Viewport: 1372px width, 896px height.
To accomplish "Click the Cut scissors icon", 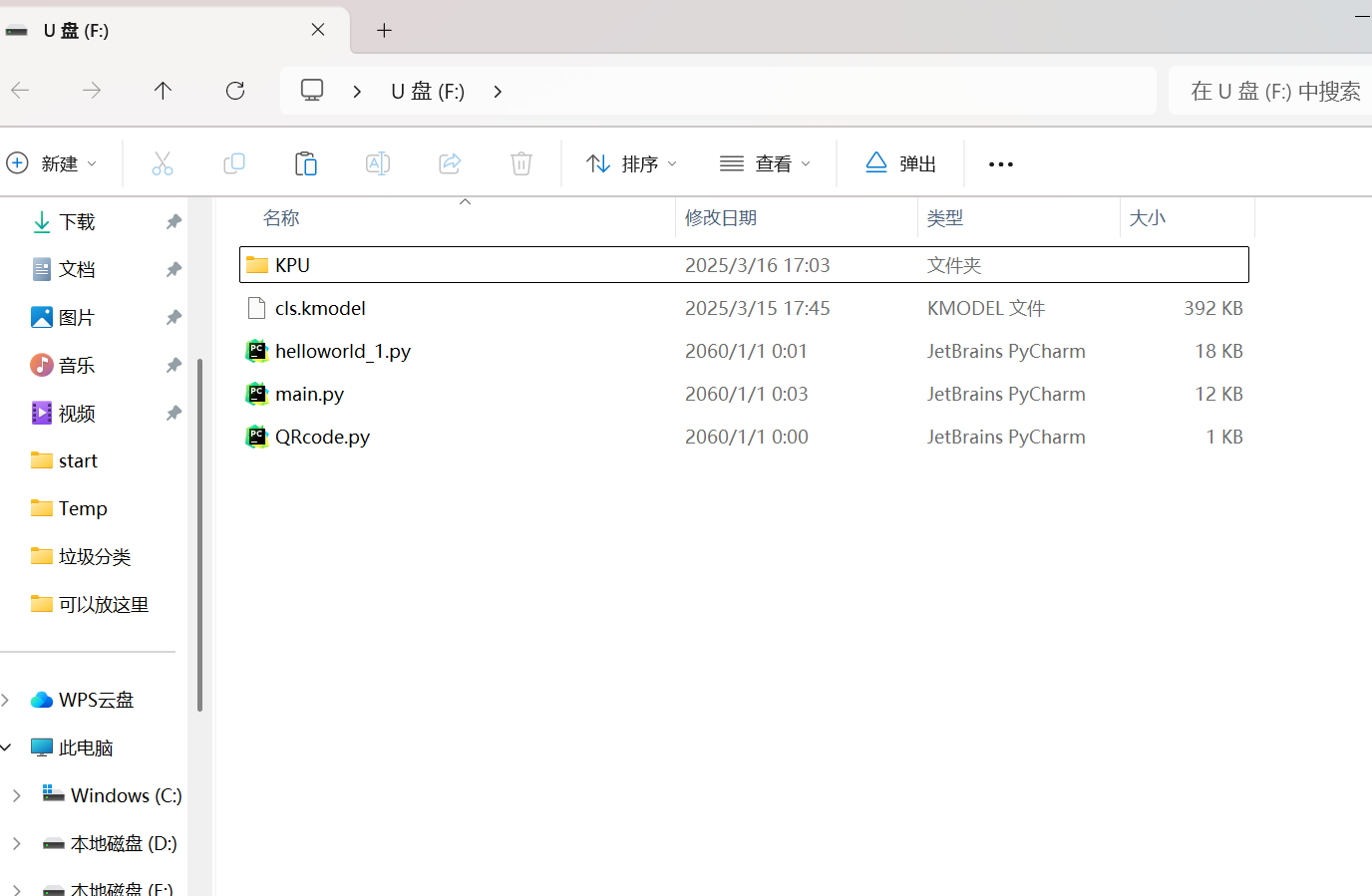I will click(163, 163).
